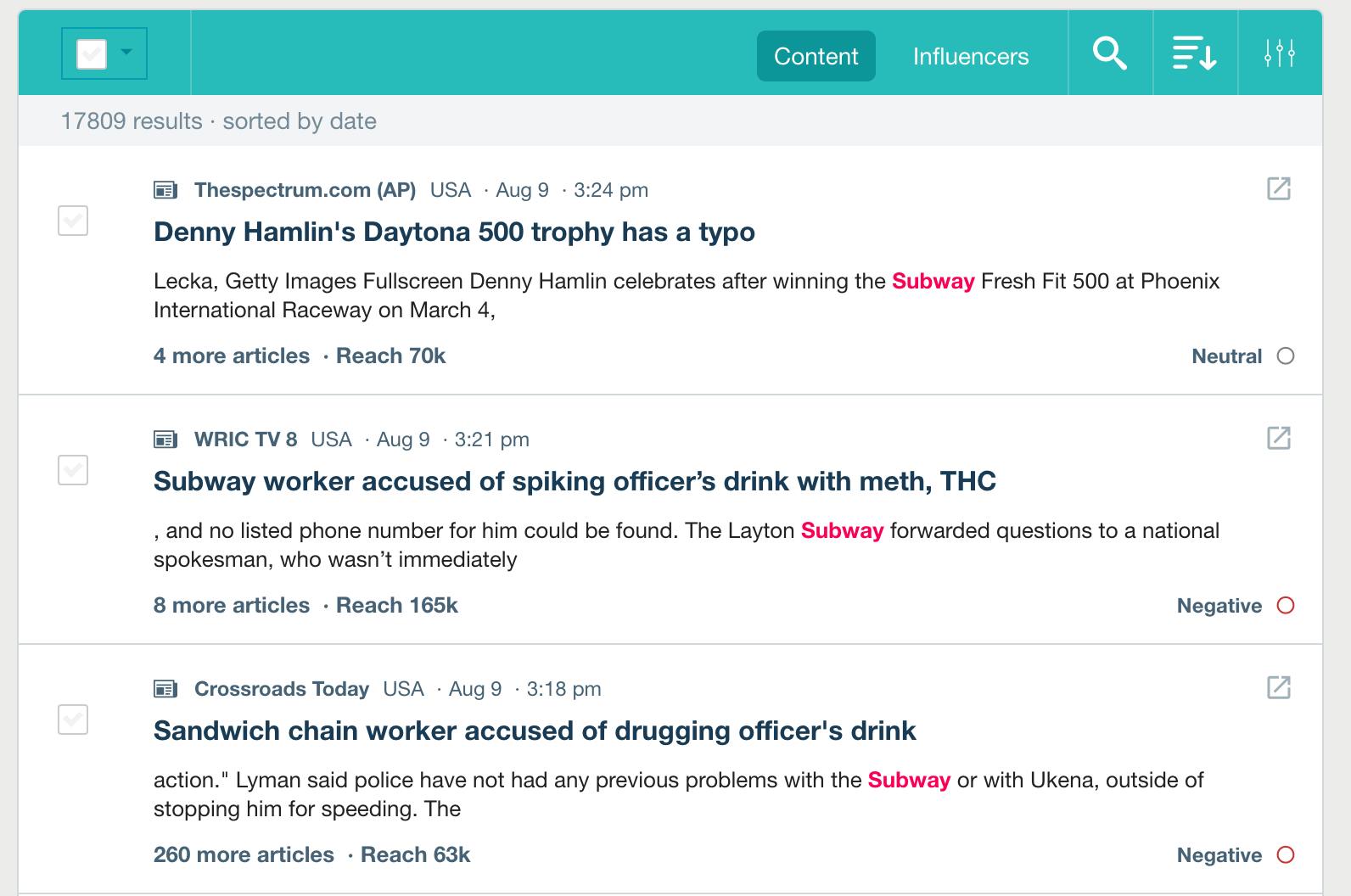Tick checkbox for Sandwich chain worker article
This screenshot has width=1351, height=896.
(x=73, y=720)
